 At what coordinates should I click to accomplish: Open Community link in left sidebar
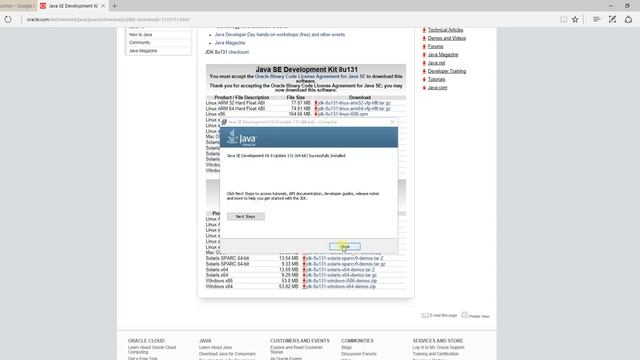tap(139, 42)
